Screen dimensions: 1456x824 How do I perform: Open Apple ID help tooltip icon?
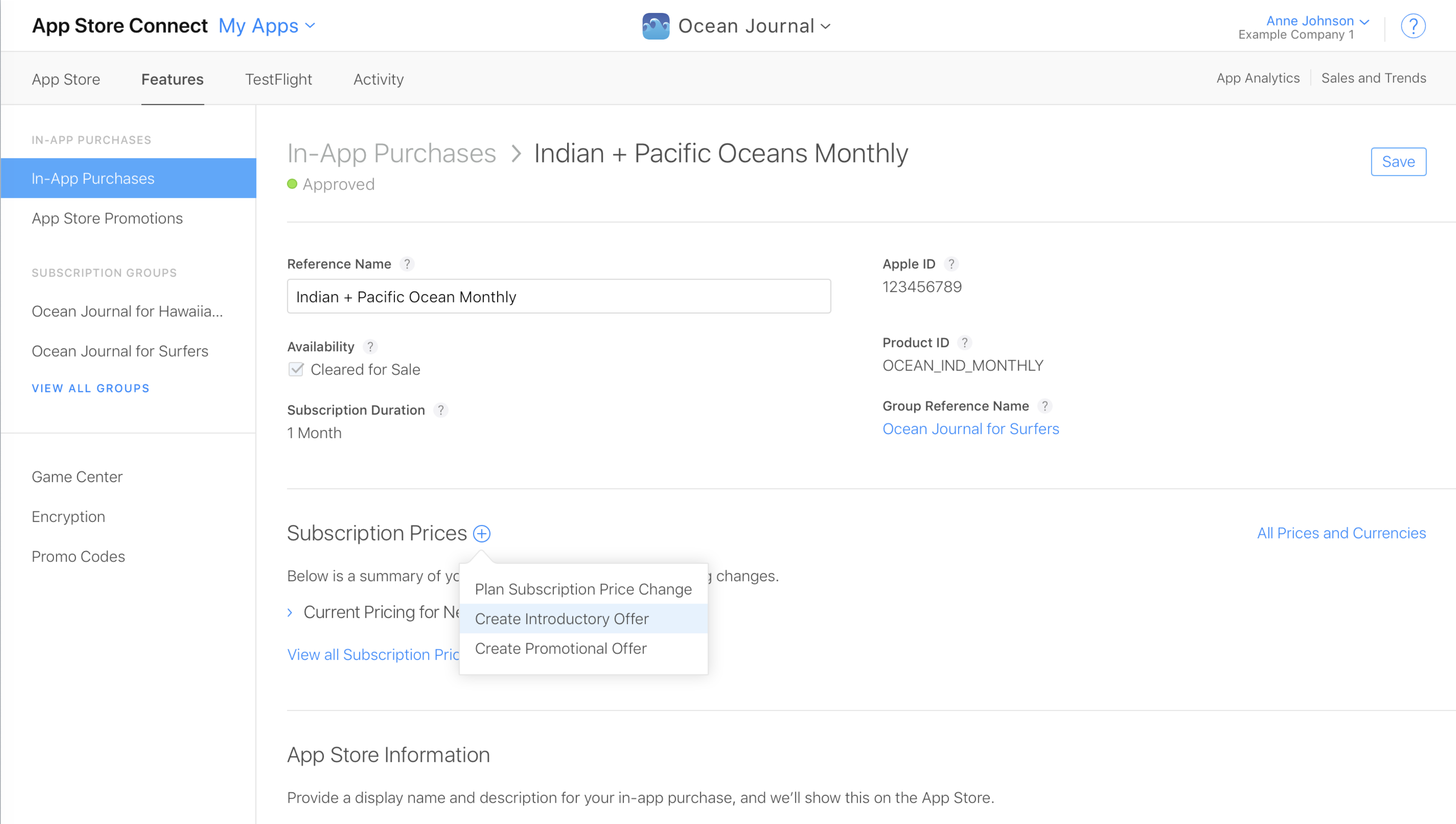pyautogui.click(x=951, y=264)
